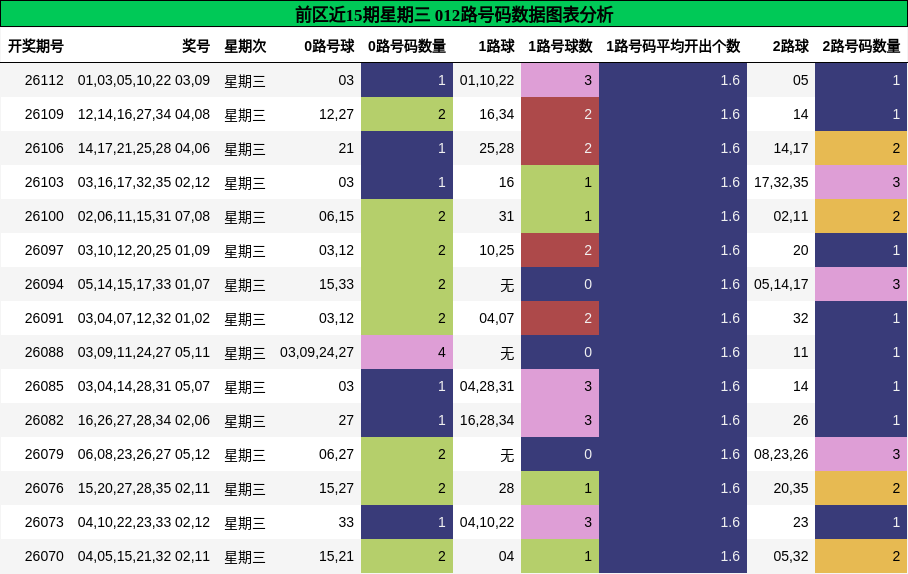Select the 2路球 cell 05,32
This screenshot has height=574, width=908.
point(791,556)
